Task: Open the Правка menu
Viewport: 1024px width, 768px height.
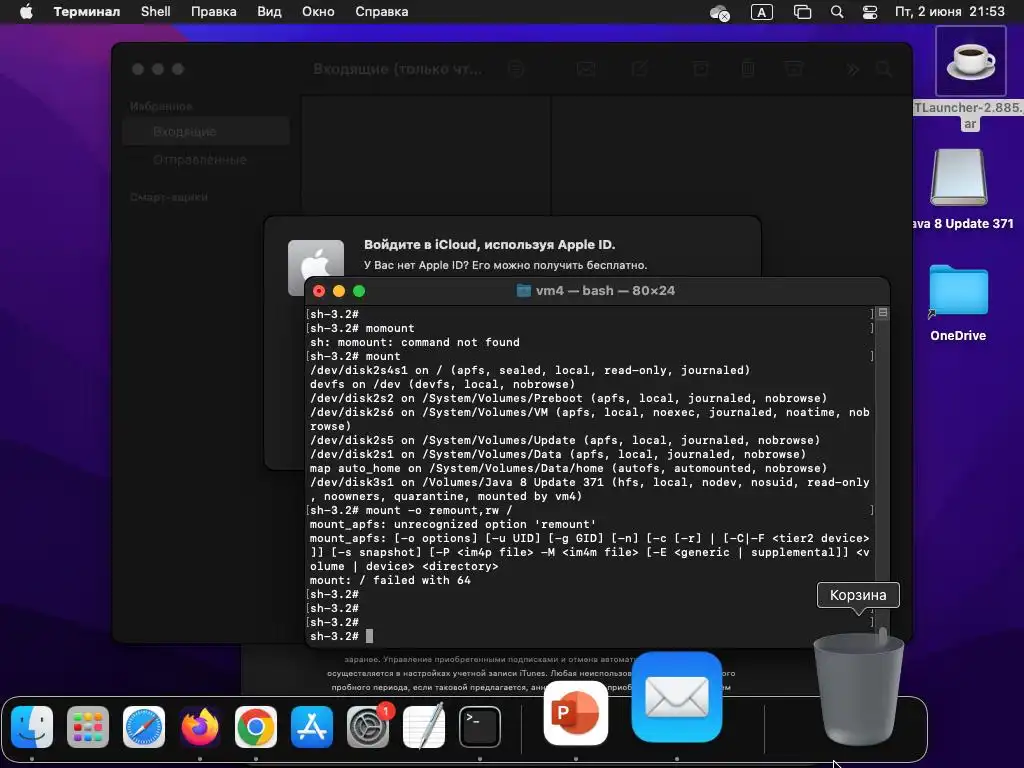Action: point(214,12)
